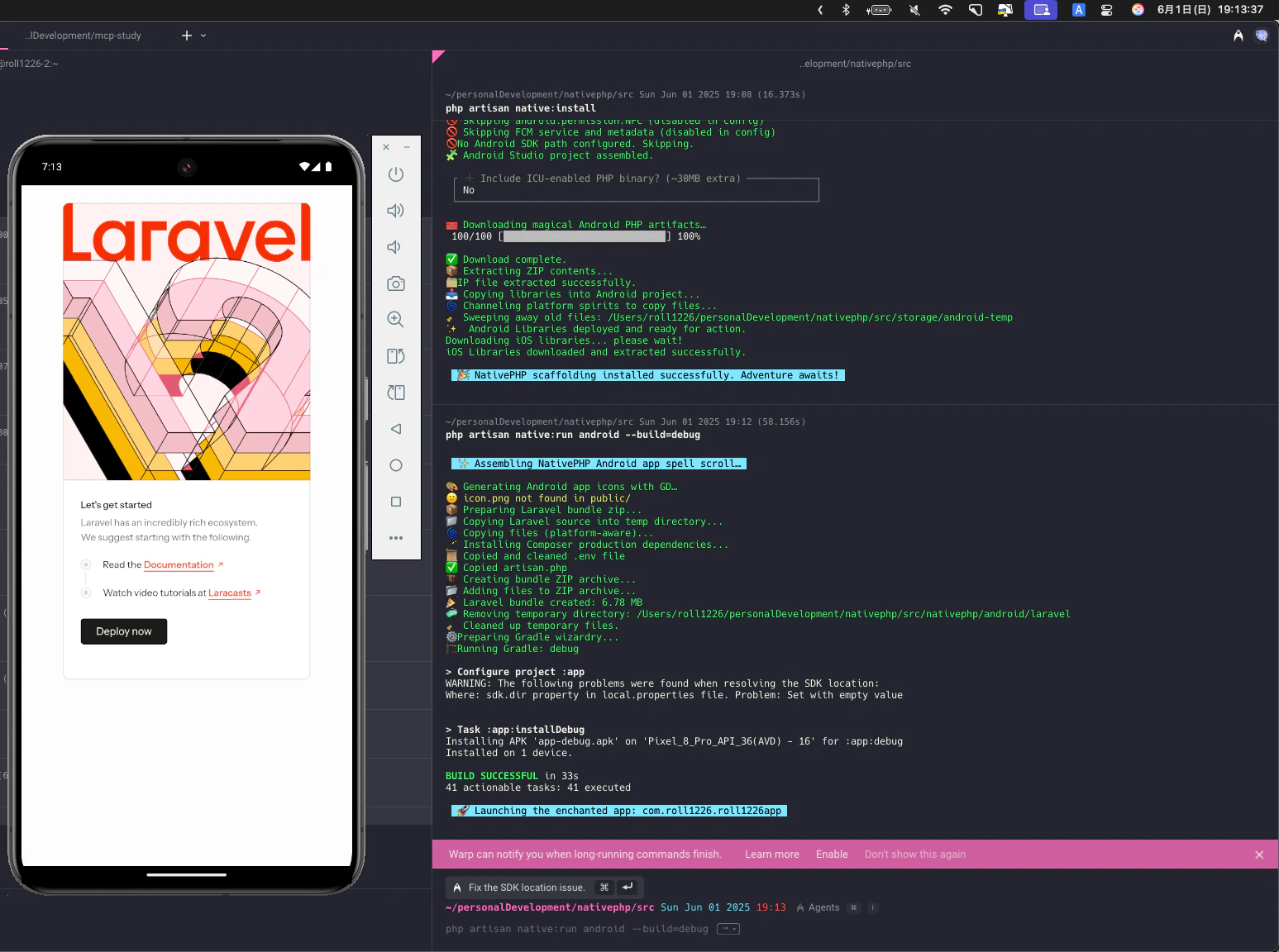Switch to the mcp-study tab

83,36
